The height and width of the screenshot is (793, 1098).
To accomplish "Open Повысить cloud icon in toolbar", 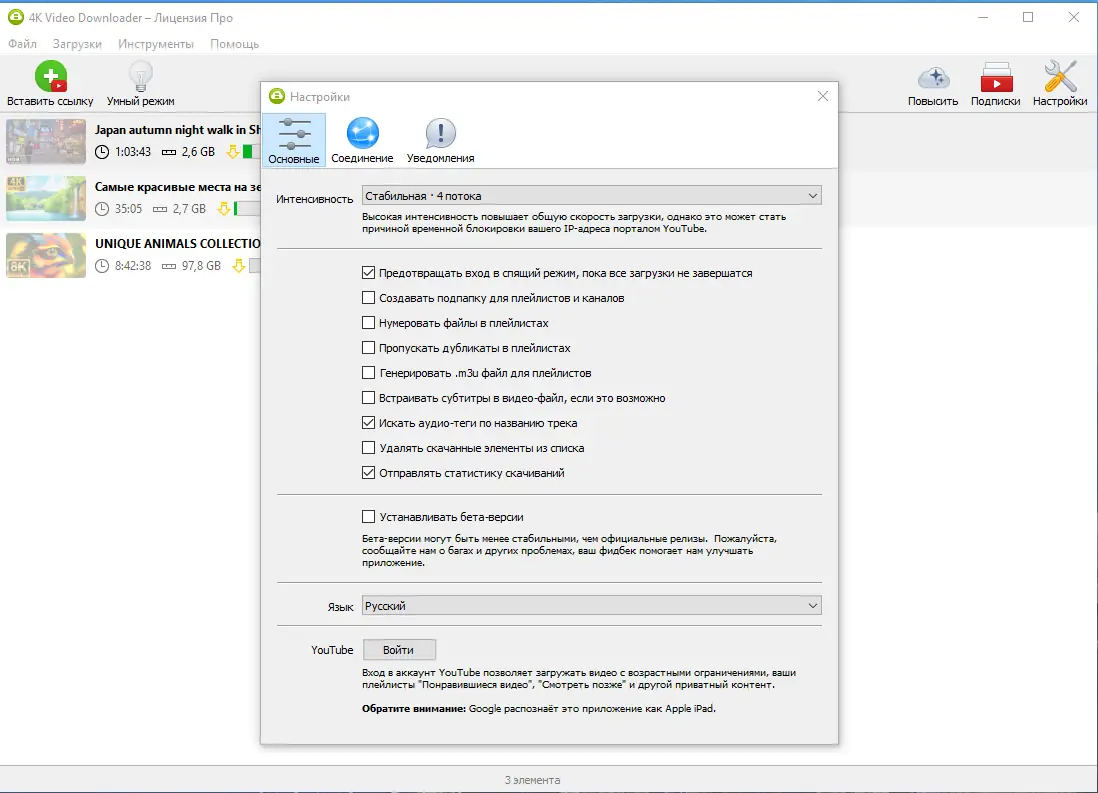I will click(x=932, y=78).
